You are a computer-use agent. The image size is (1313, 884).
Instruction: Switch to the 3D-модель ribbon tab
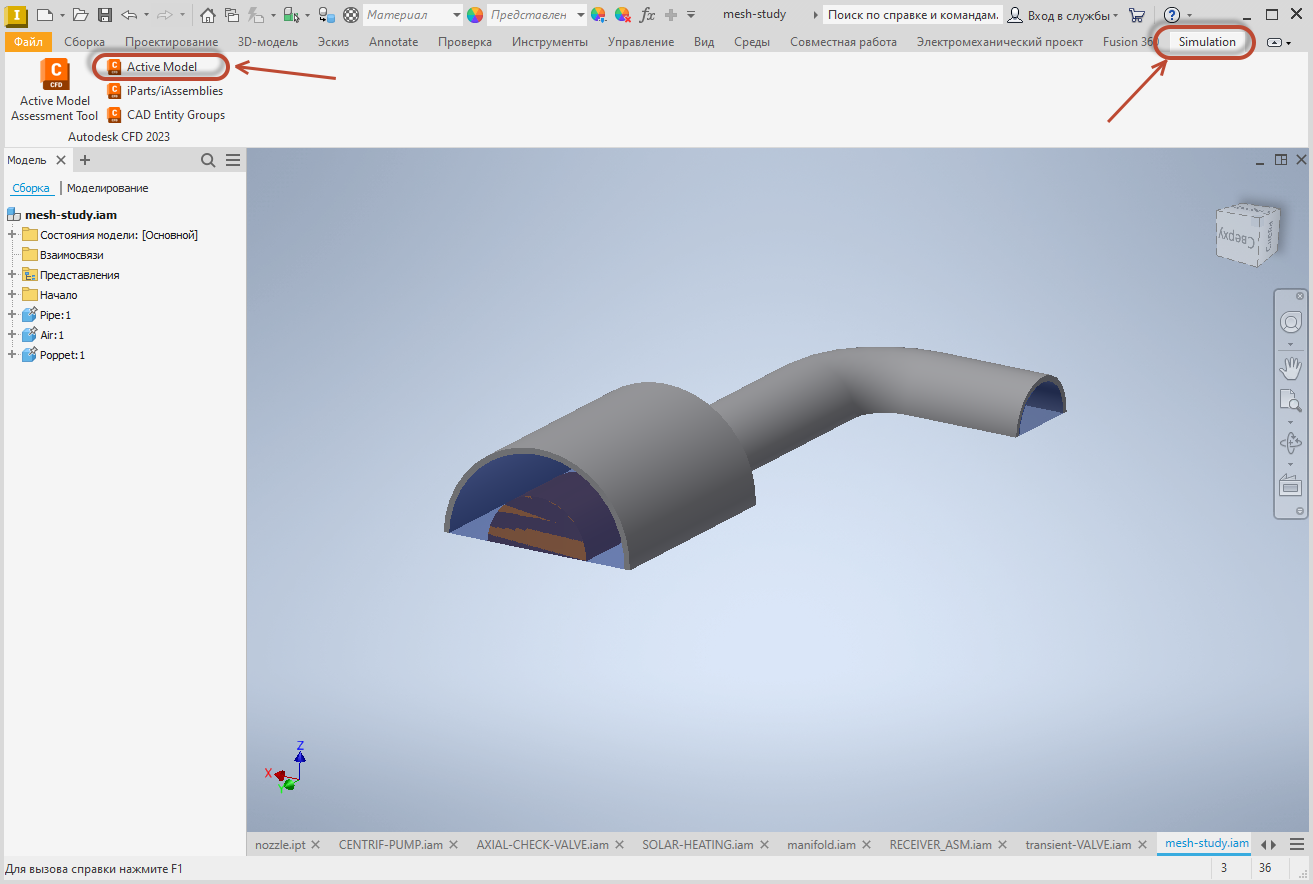[268, 42]
